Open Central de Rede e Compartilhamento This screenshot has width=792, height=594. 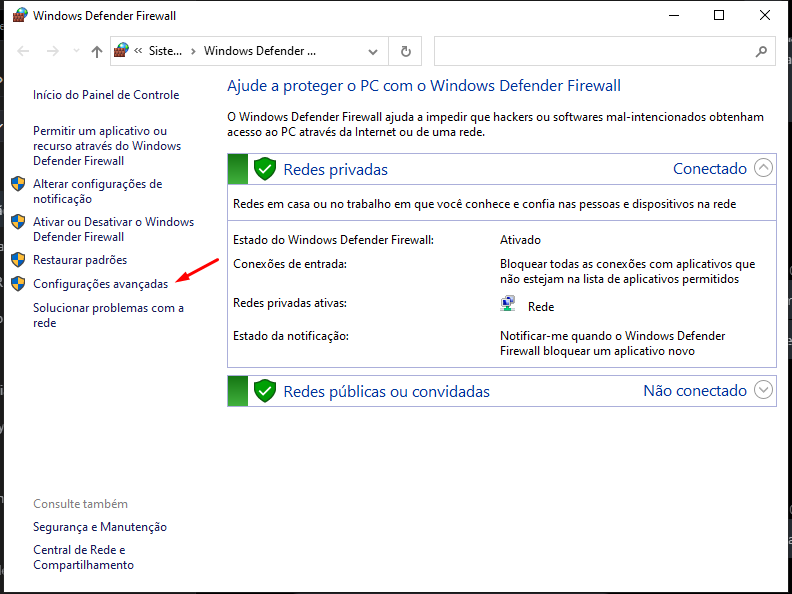pos(83,558)
